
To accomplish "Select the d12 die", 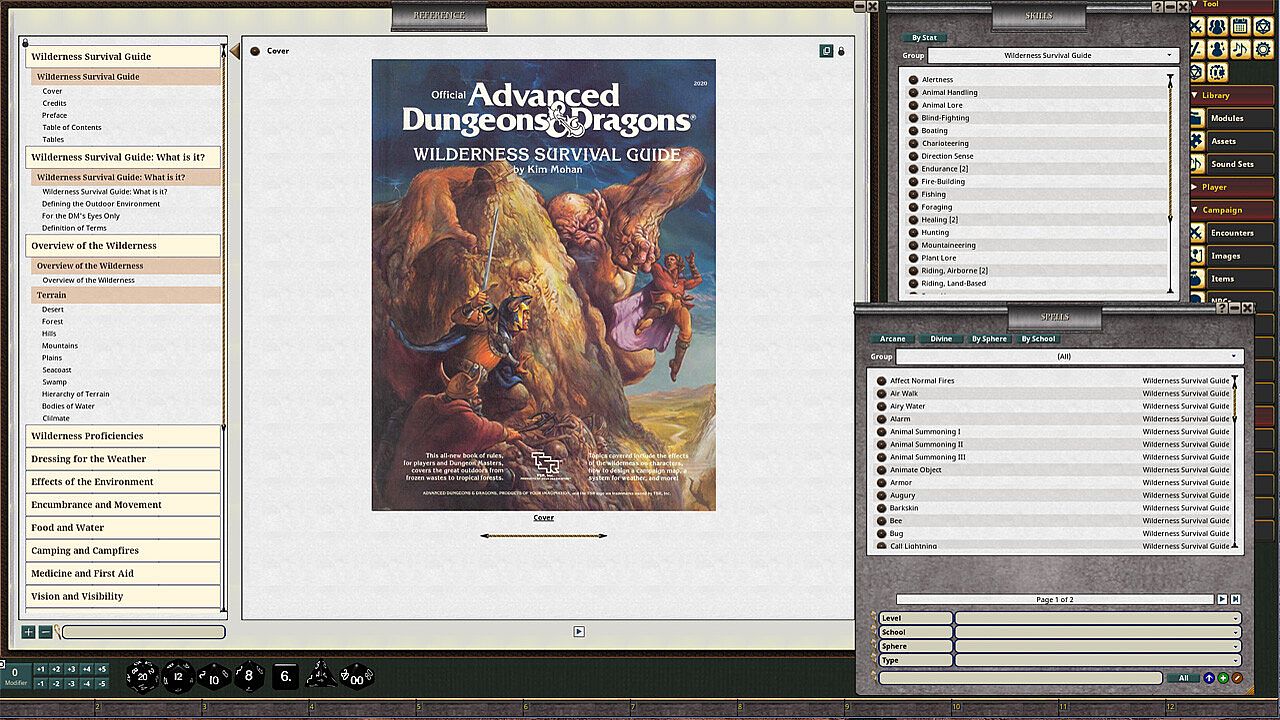I will pos(178,677).
